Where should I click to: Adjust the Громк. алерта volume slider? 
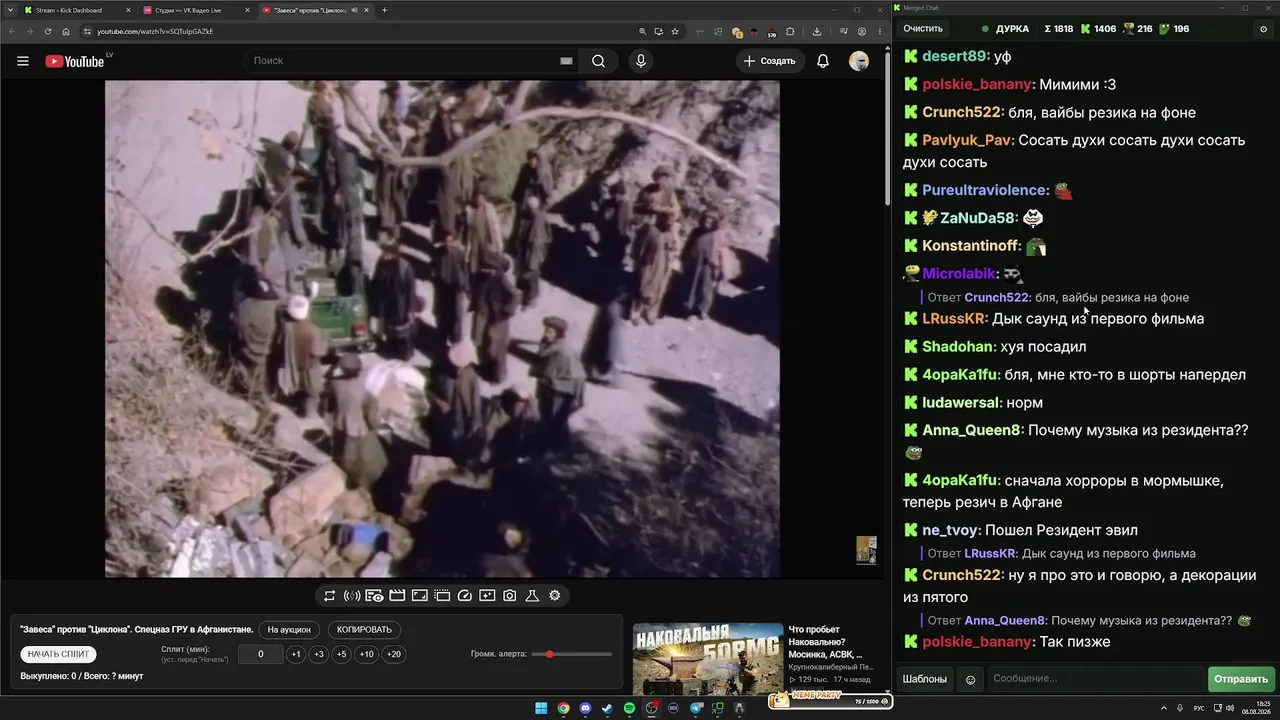[572, 654]
